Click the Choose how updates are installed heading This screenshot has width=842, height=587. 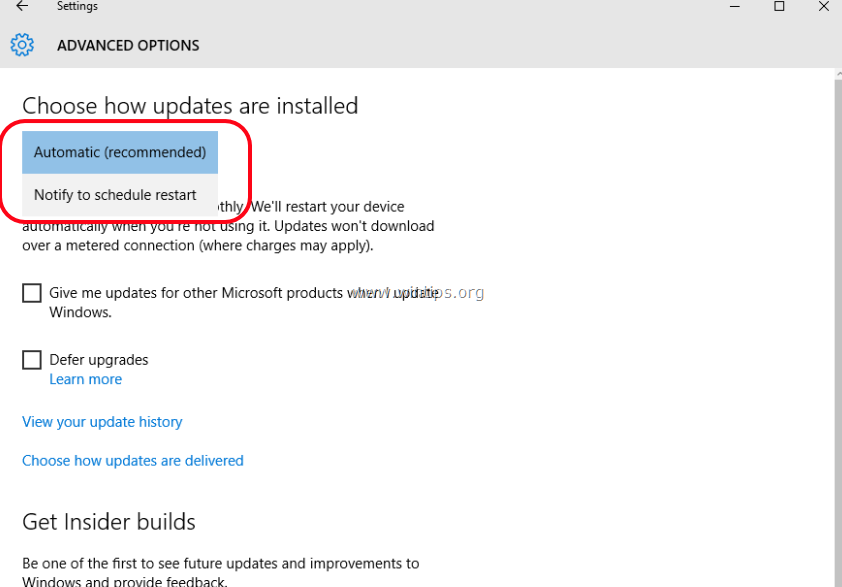pos(190,106)
